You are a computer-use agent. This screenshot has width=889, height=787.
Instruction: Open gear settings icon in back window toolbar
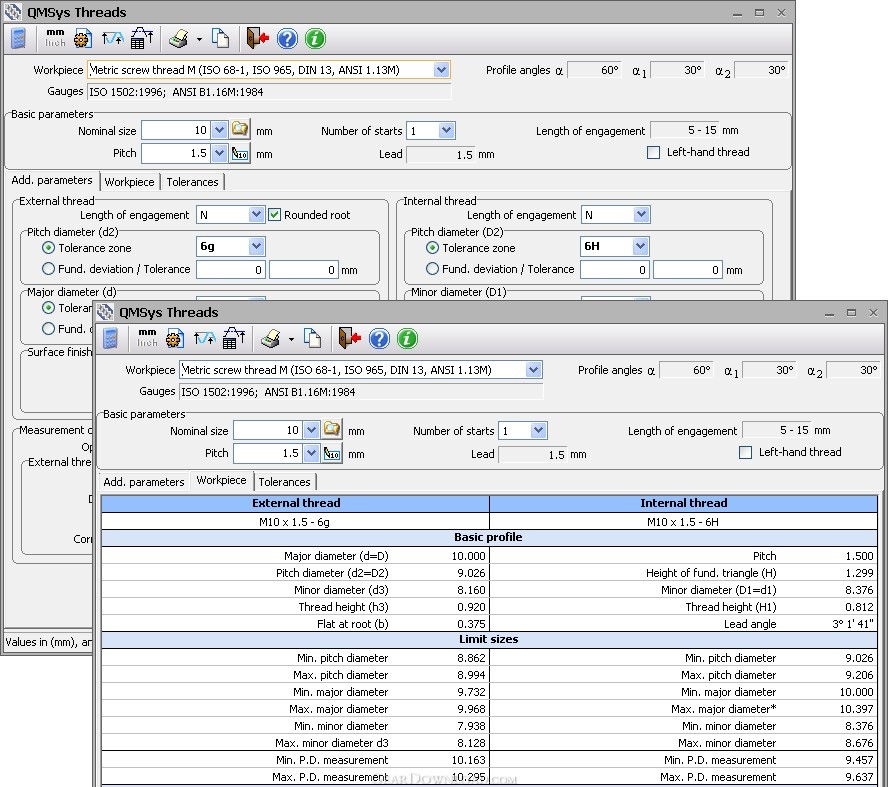(83, 39)
